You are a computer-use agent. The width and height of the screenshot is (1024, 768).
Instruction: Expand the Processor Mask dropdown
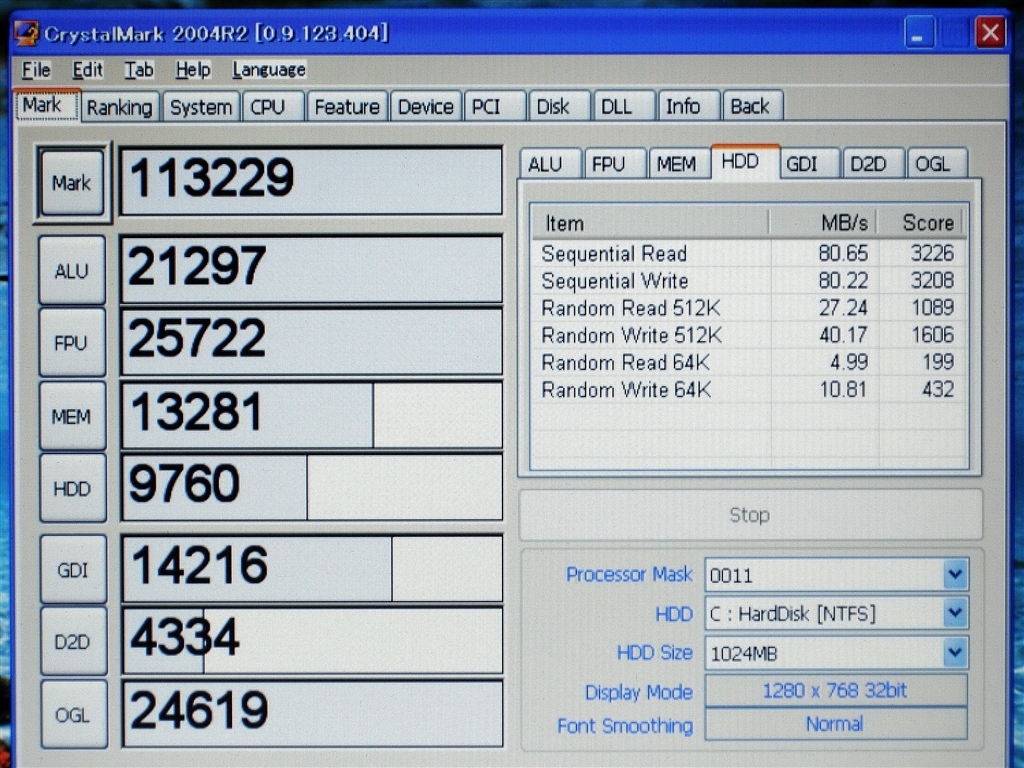pyautogui.click(x=955, y=575)
